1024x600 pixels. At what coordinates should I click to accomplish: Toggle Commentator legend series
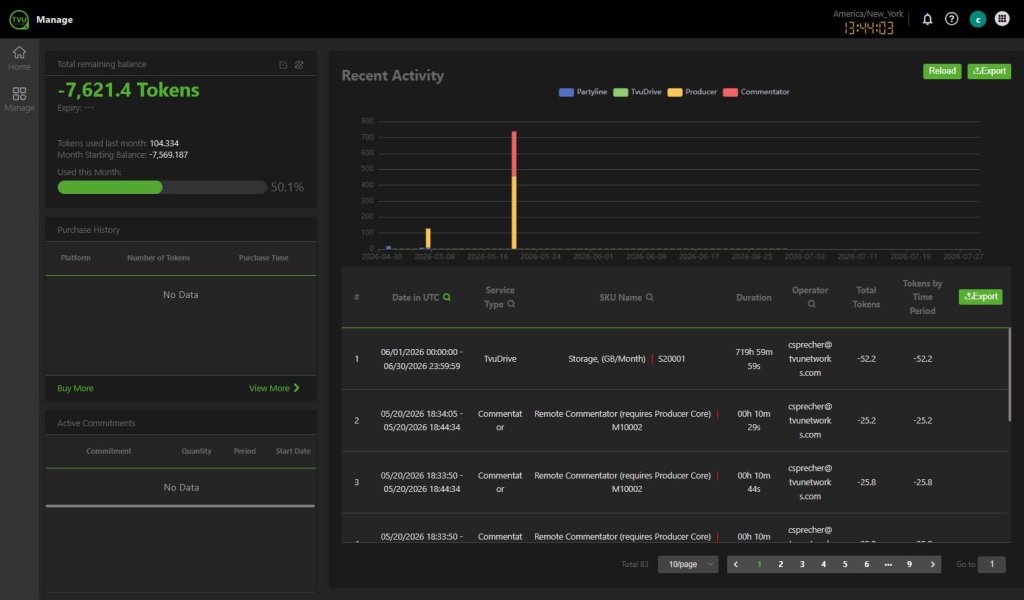coord(756,92)
